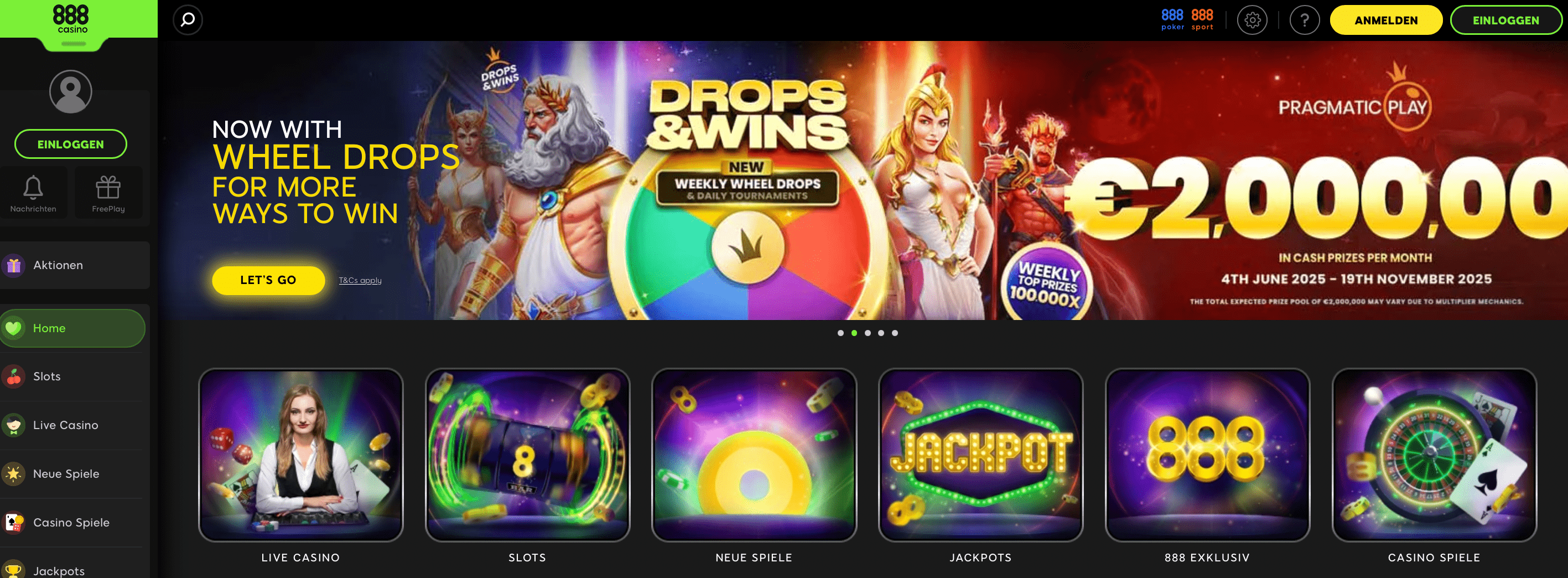Go to 888 sport logo link
1568x578 pixels.
point(1202,19)
